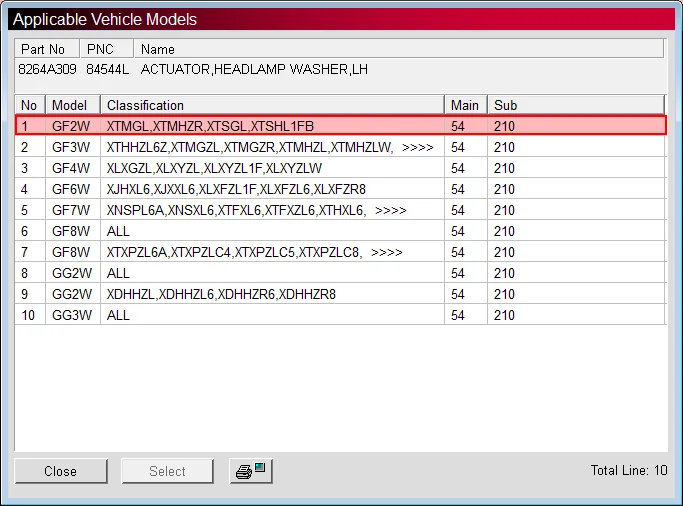Click ALL classification in row 10
This screenshot has height=506, width=683.
pos(118,315)
